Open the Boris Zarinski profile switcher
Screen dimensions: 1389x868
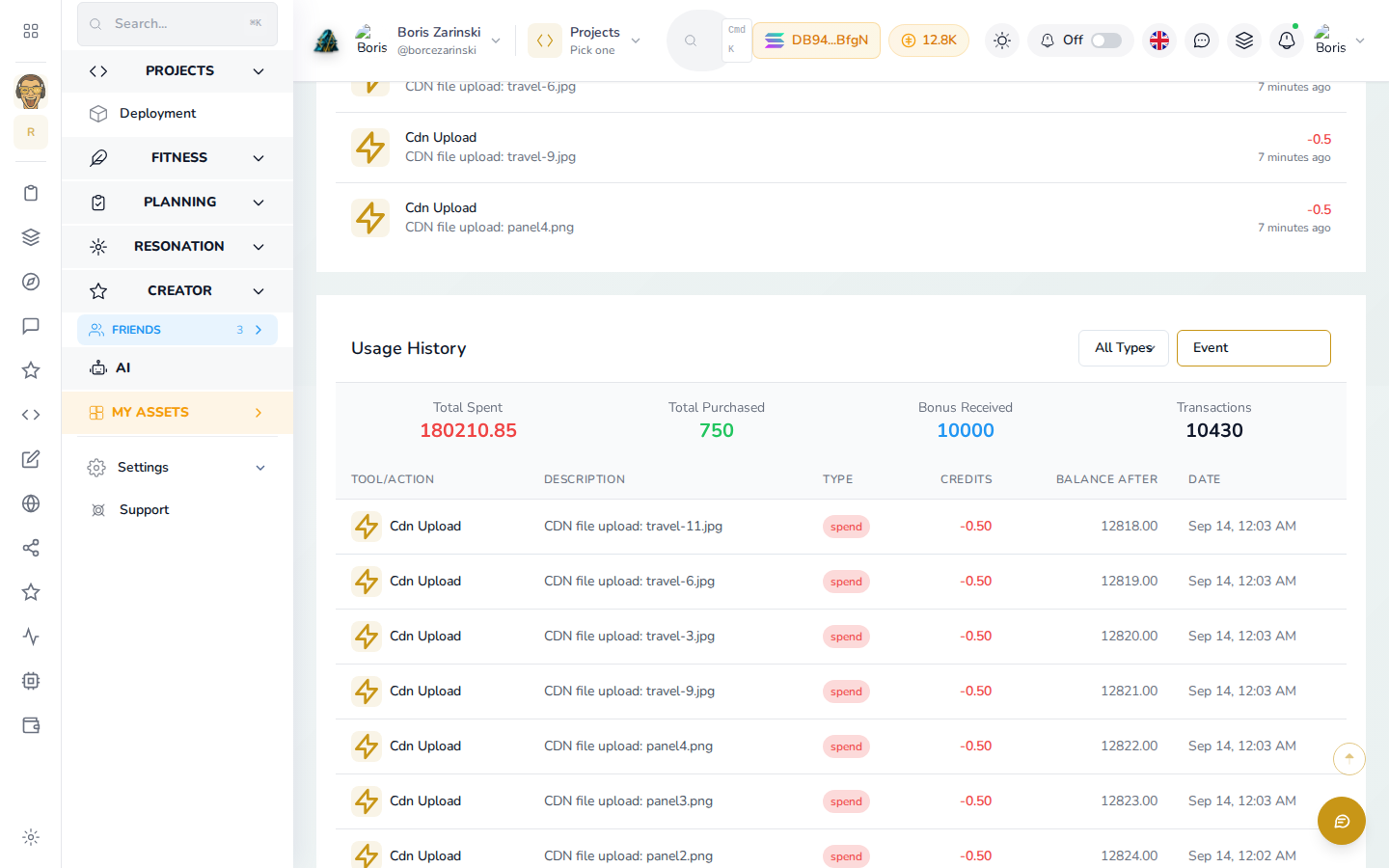(x=428, y=41)
